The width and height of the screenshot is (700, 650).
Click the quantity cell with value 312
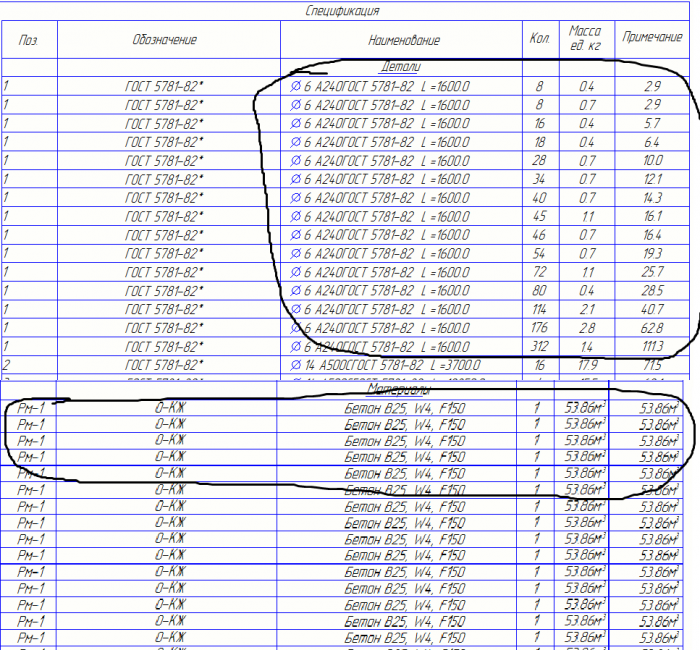tap(540, 346)
